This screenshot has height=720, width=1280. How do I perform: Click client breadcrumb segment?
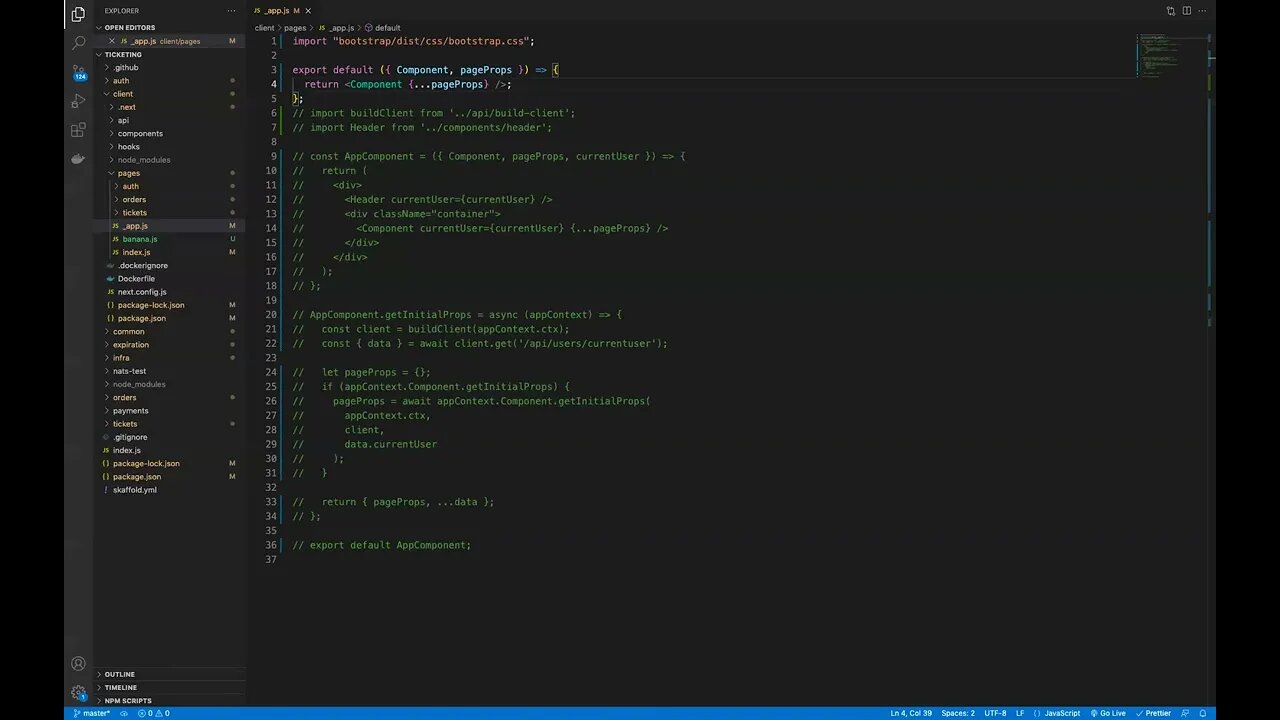[x=264, y=28]
